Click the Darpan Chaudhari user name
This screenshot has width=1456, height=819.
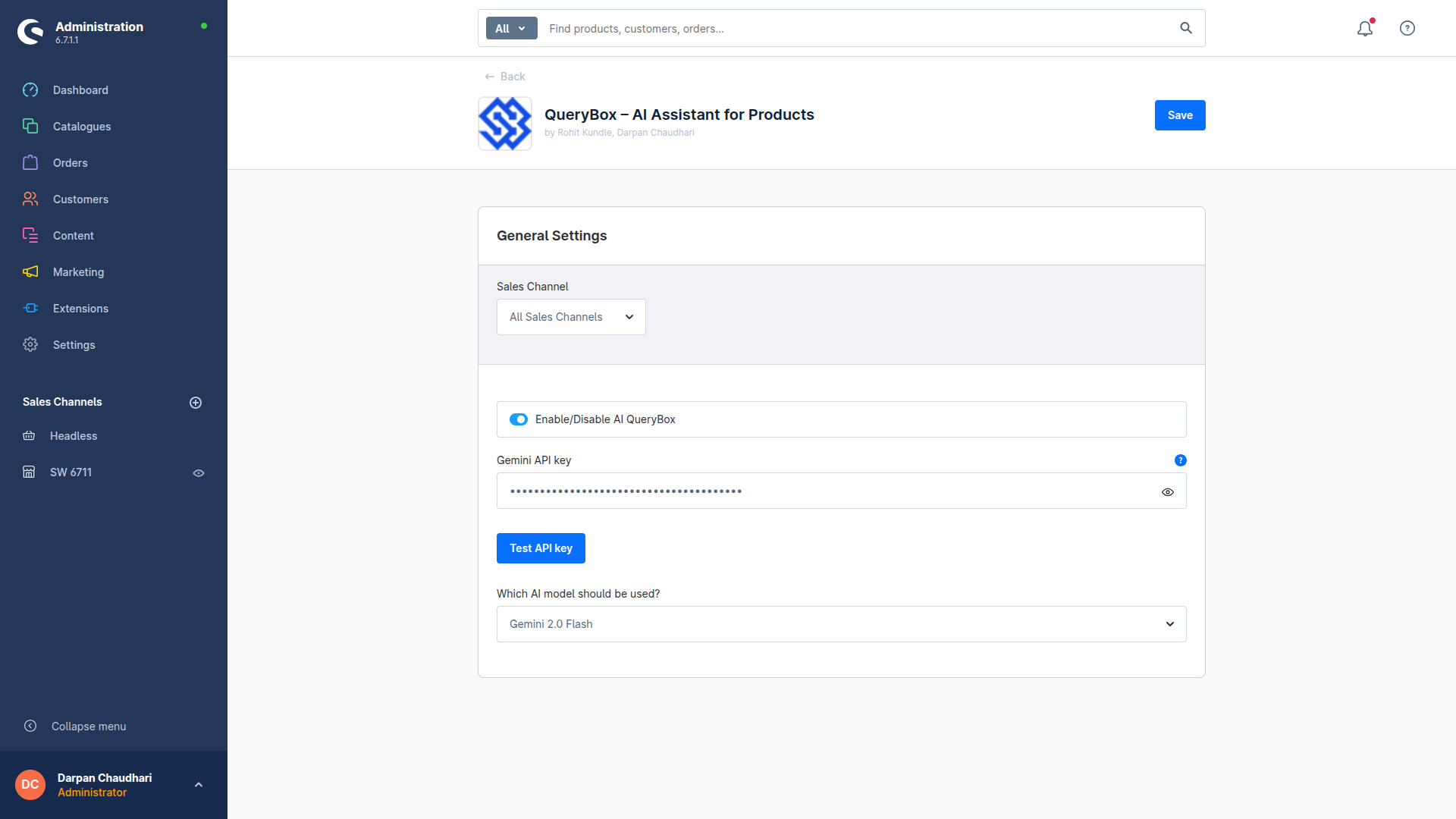[x=105, y=778]
